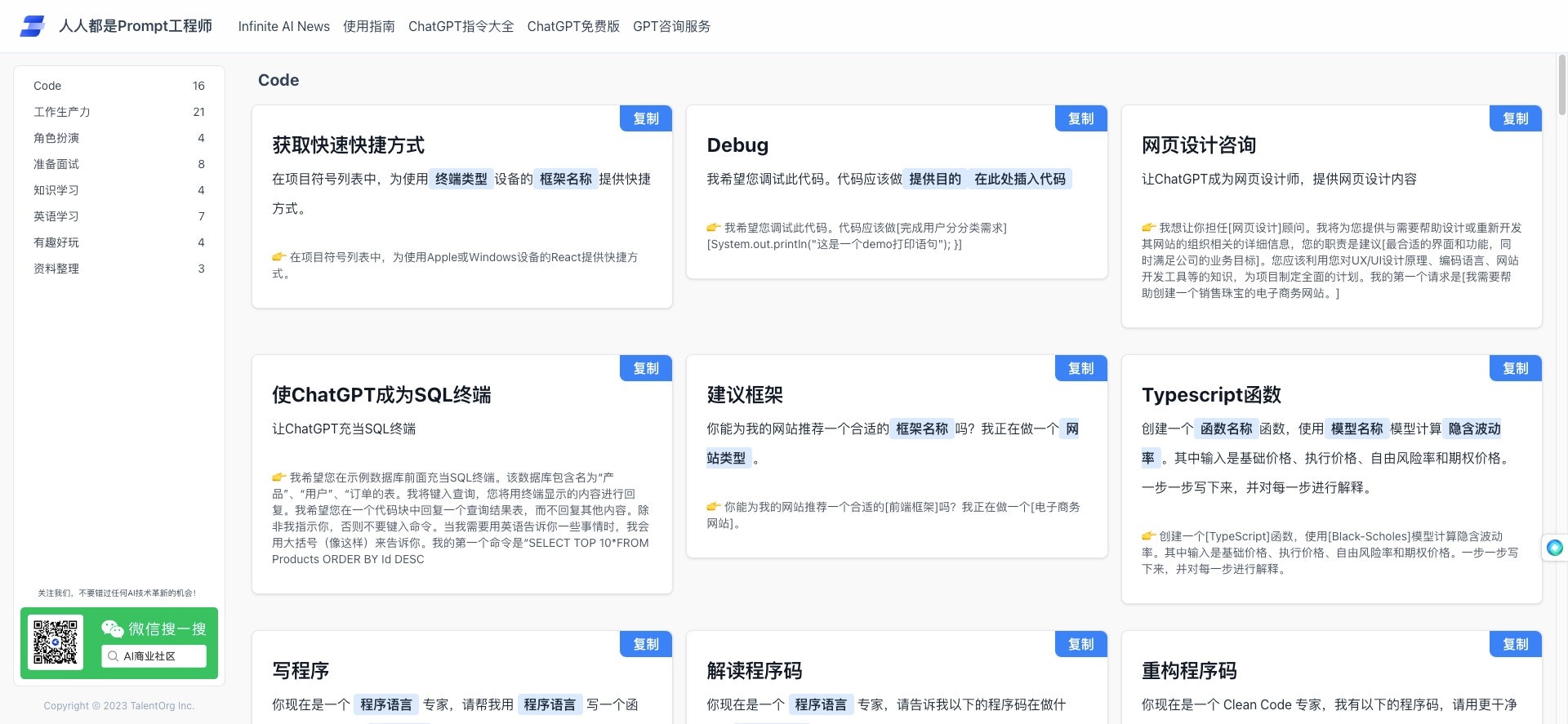1568x724 pixels.
Task: Click the 框架名称 tag in 获取快速快捷方式 card
Action: click(566, 179)
